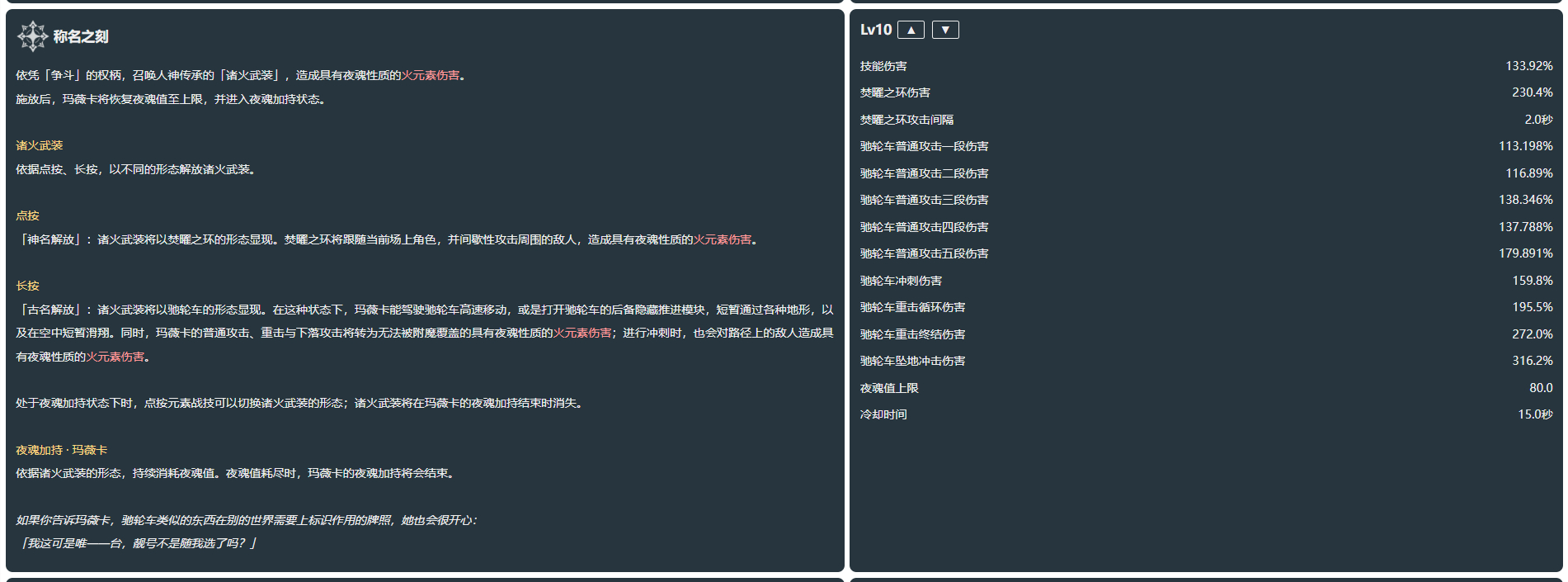Click the 夜魂加持 · 玛薇卡 heading
The height and width of the screenshot is (582, 1568).
[x=62, y=450]
